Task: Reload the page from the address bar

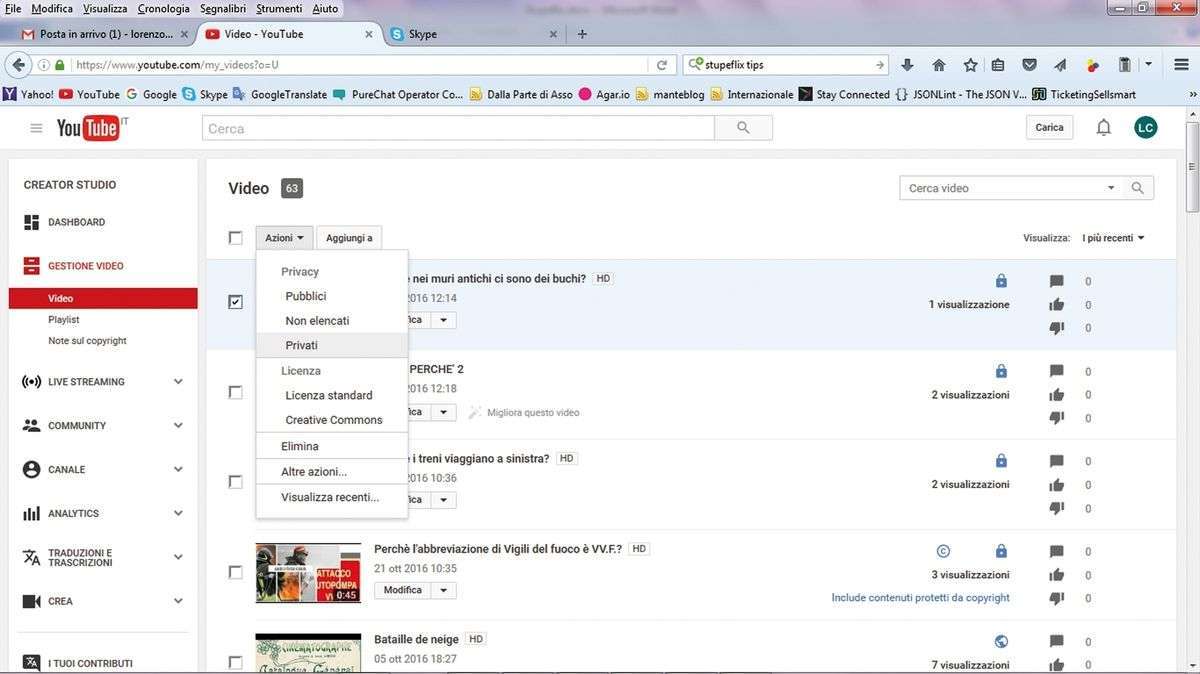Action: (661, 65)
